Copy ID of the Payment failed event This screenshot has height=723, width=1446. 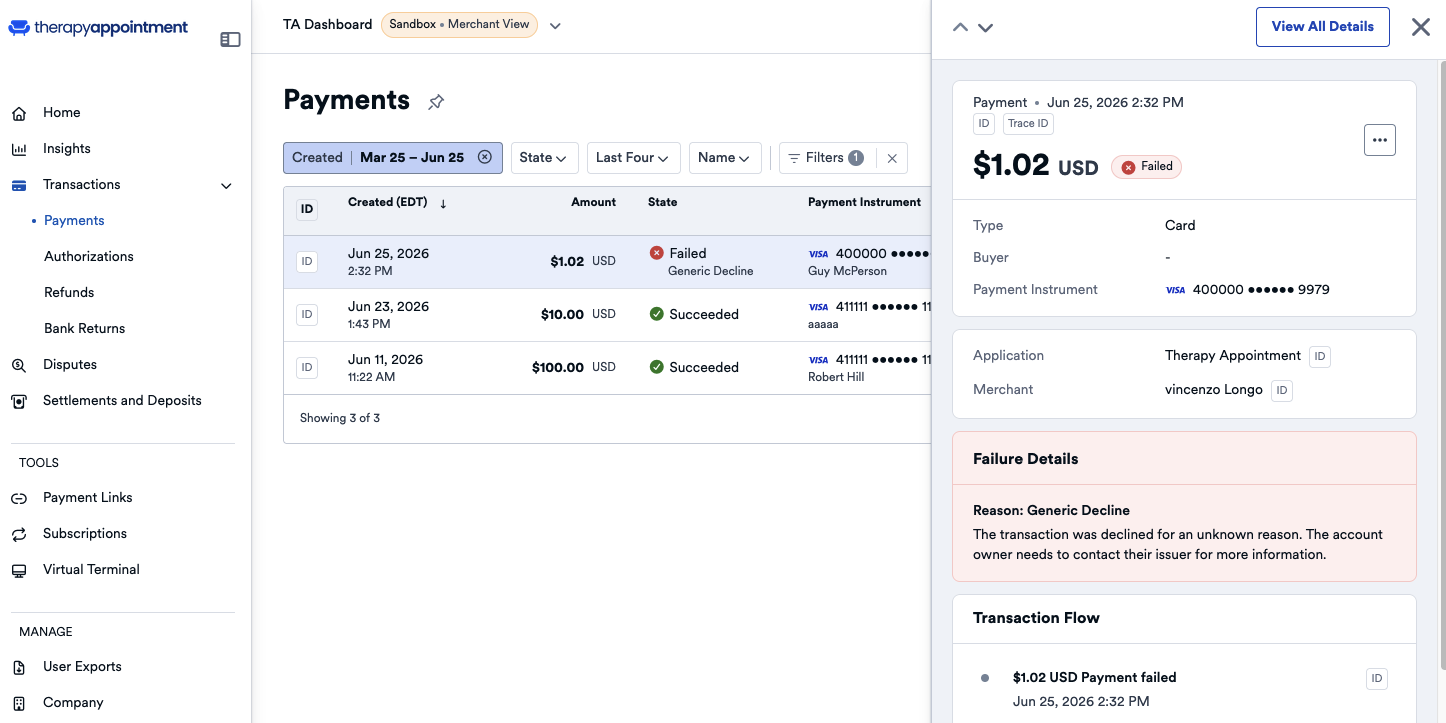1377,679
